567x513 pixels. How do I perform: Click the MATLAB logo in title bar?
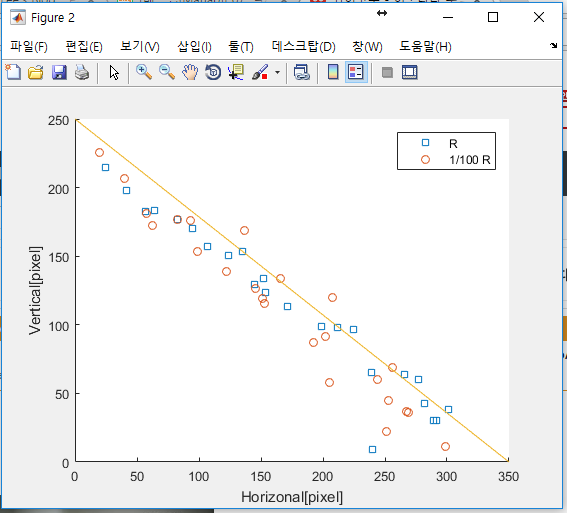coord(18,17)
